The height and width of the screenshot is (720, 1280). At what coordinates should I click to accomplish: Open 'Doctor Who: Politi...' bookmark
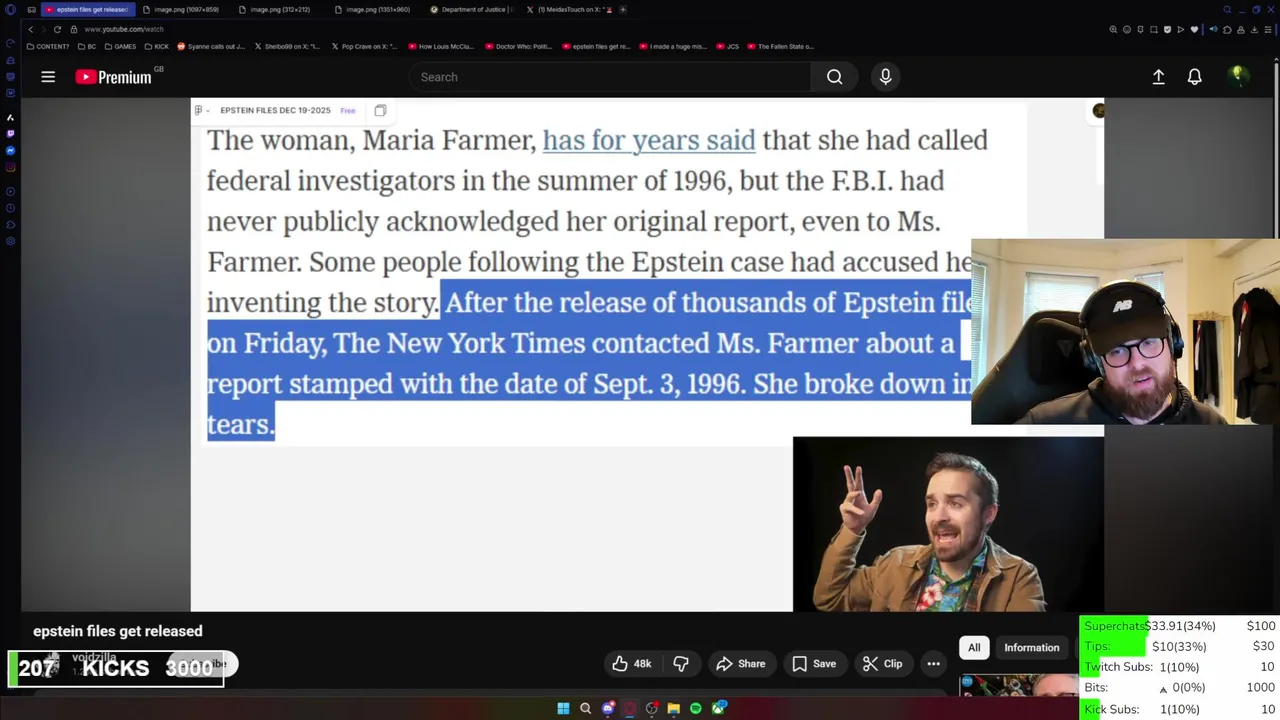pyautogui.click(x=518, y=46)
